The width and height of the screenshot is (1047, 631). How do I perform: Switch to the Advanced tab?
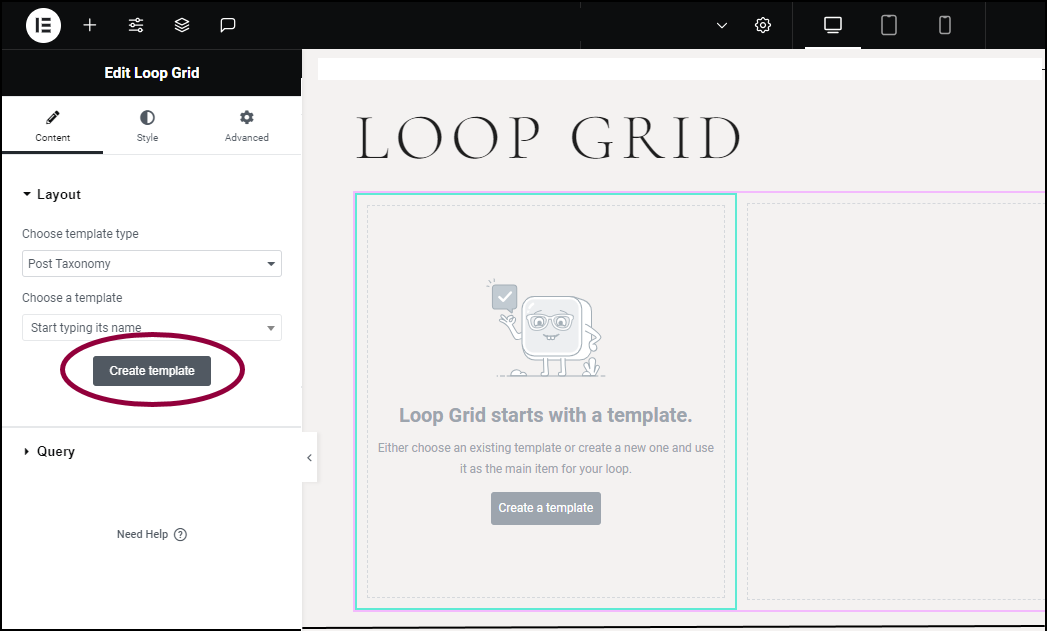(x=246, y=126)
